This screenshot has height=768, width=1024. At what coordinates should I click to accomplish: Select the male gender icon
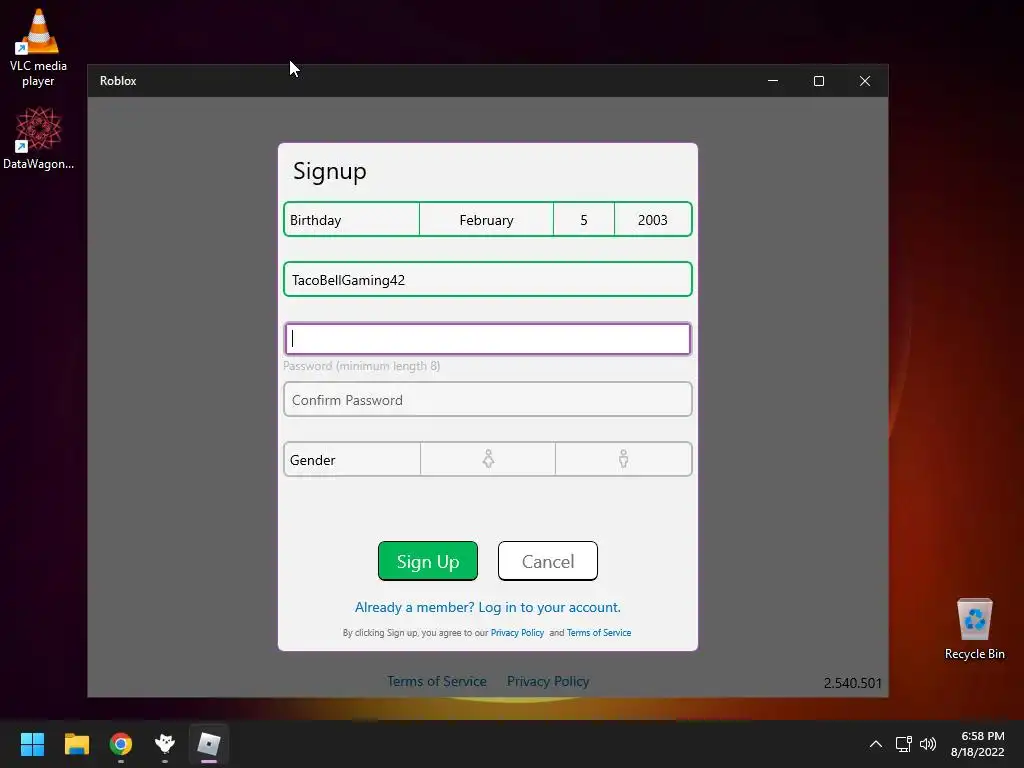point(623,459)
